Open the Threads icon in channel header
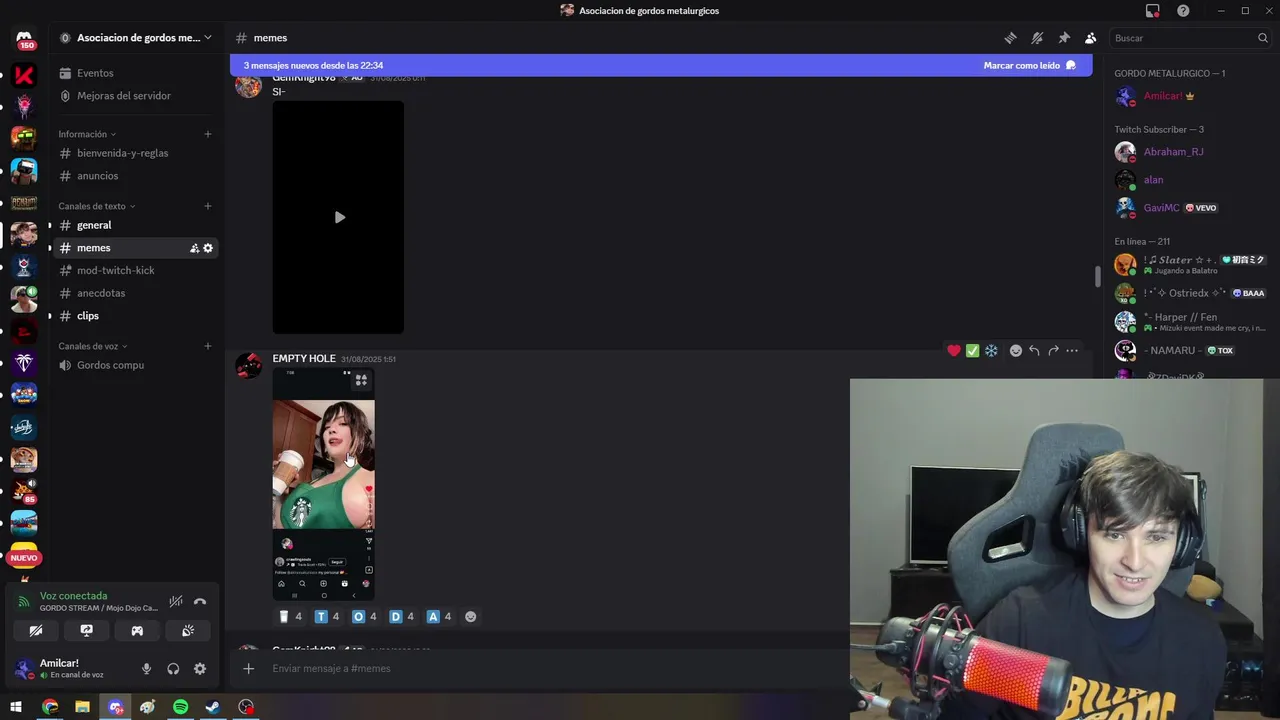The width and height of the screenshot is (1280, 720). (1010, 38)
